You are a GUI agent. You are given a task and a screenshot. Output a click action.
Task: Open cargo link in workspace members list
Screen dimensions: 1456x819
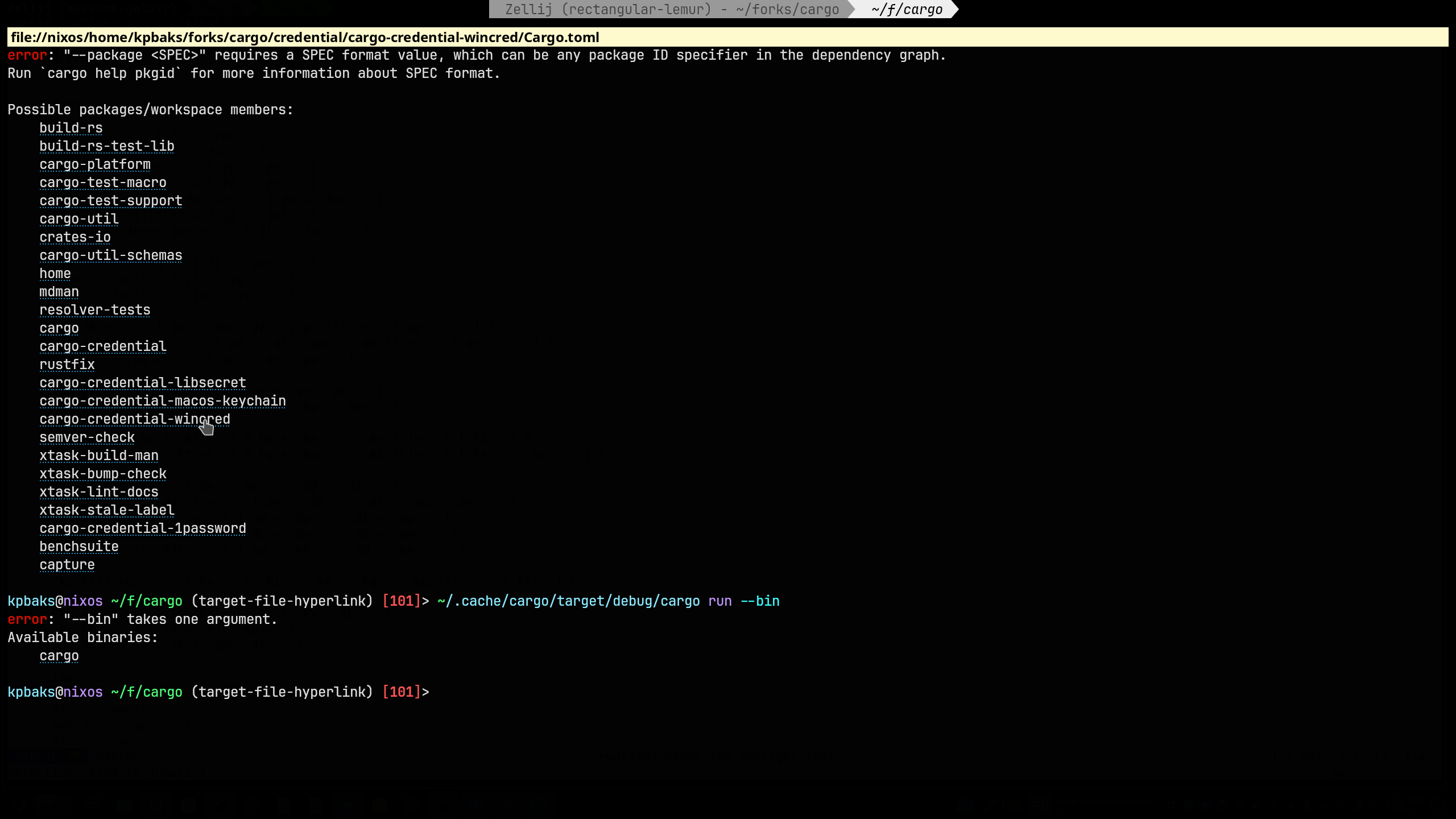[59, 328]
